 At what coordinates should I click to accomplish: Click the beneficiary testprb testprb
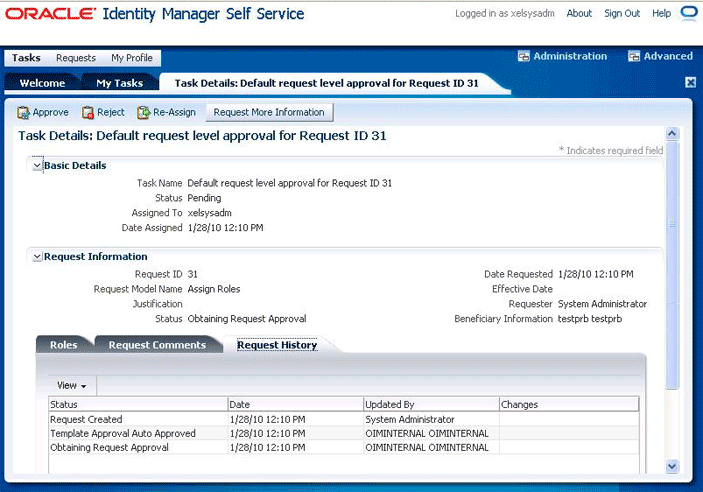tap(590, 319)
